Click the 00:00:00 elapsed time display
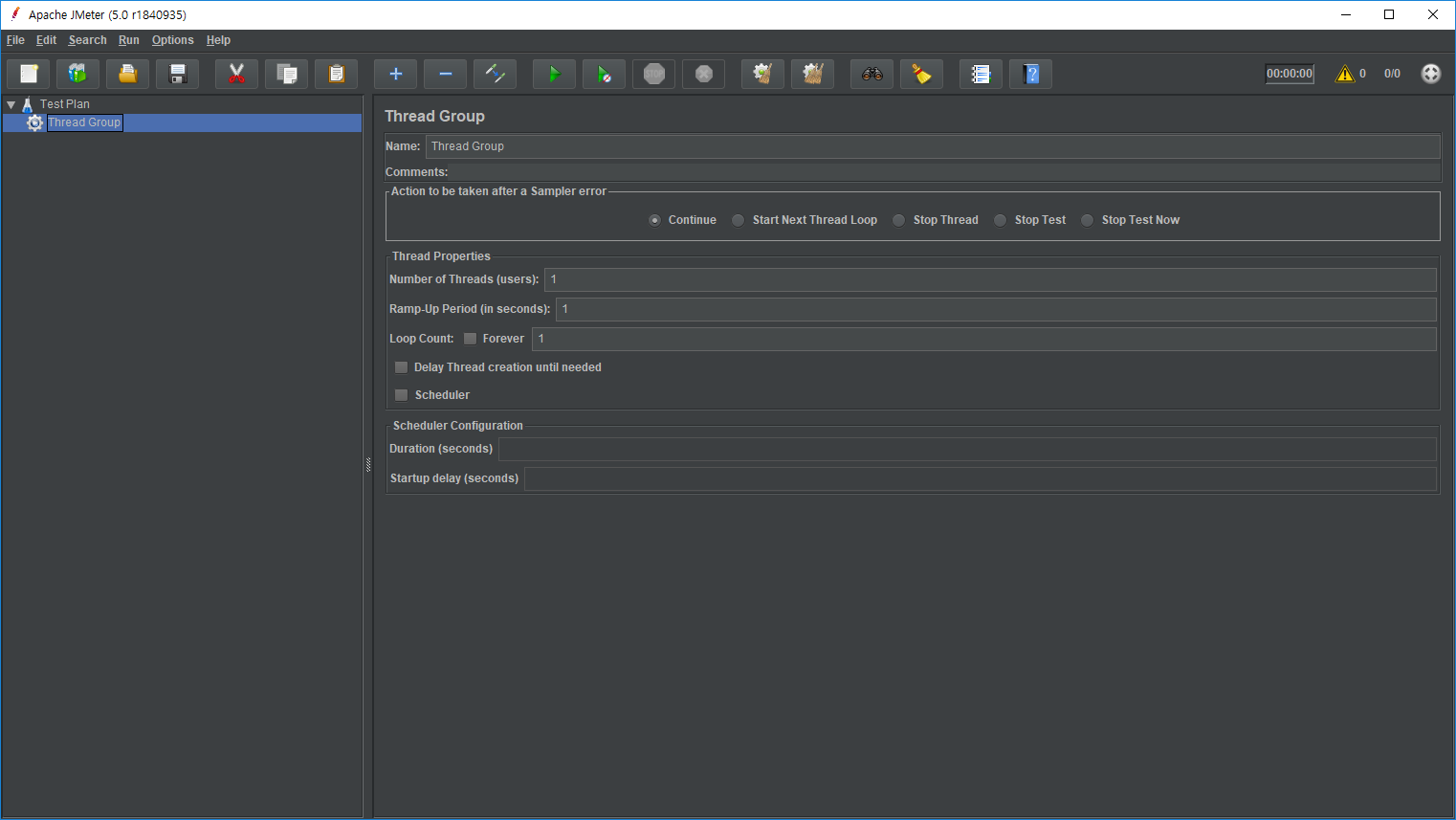The width and height of the screenshot is (1456, 820). coord(1290,74)
